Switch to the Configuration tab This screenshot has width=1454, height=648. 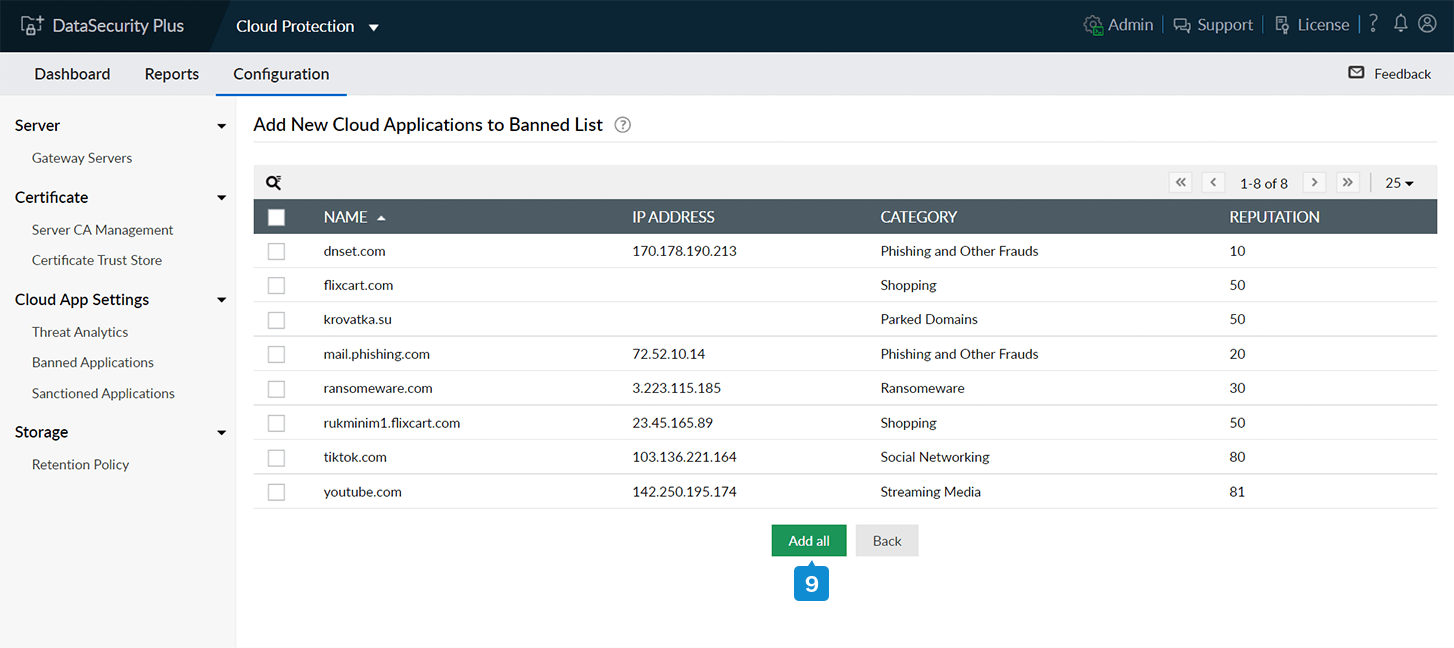point(281,74)
